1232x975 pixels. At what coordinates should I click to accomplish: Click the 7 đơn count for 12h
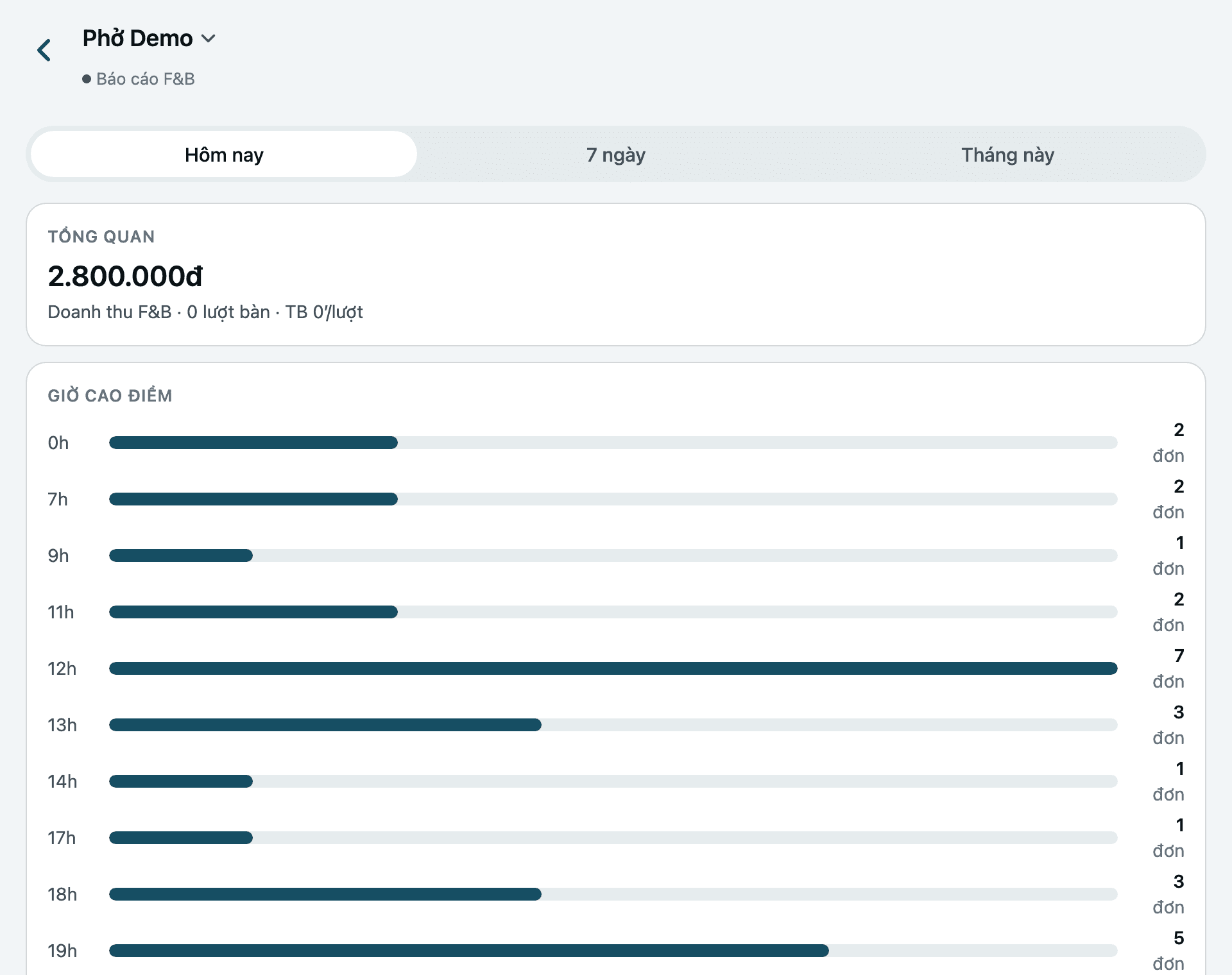click(x=1168, y=668)
